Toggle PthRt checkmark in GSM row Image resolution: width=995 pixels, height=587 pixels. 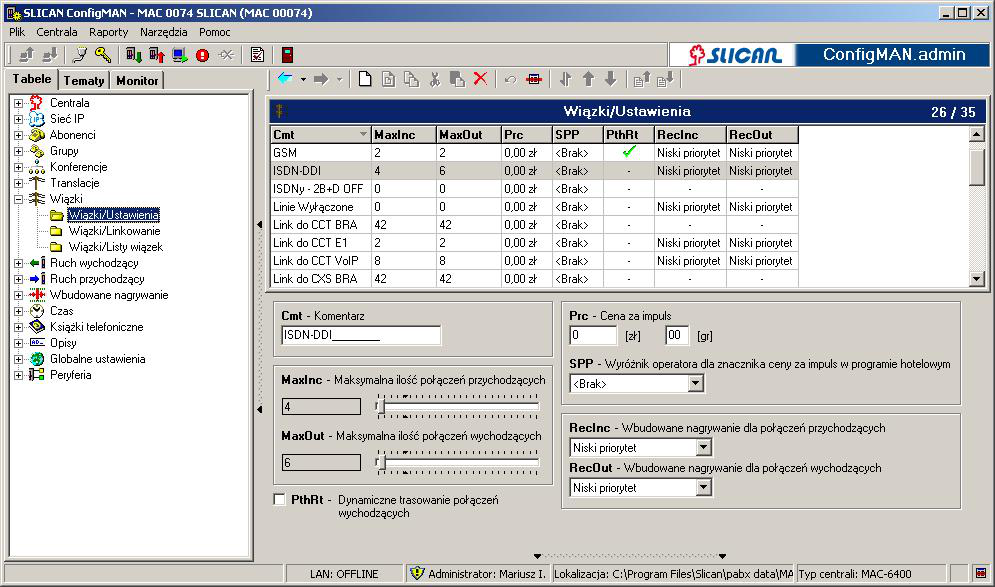pos(629,152)
